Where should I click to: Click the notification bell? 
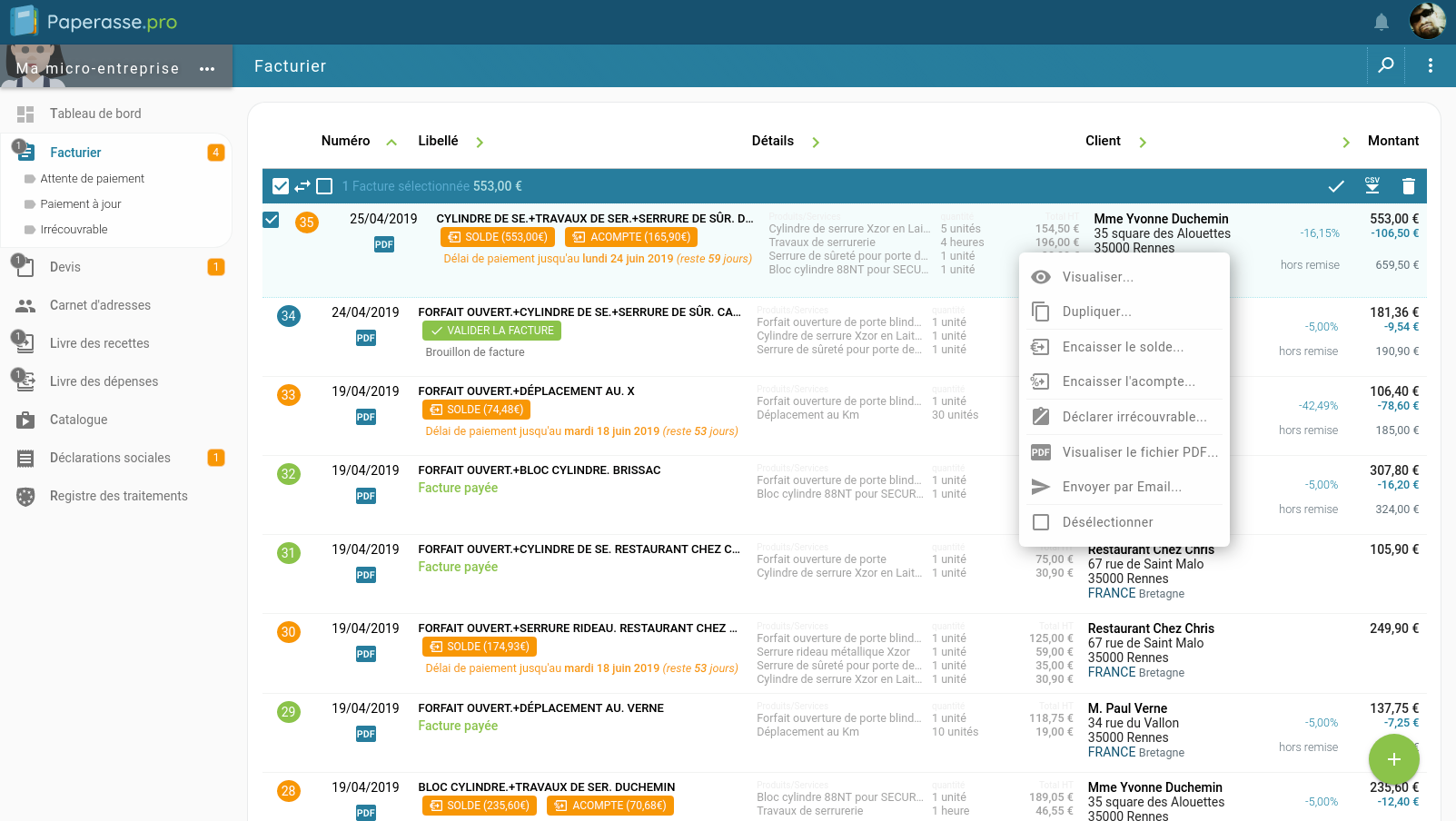pos(1381,20)
